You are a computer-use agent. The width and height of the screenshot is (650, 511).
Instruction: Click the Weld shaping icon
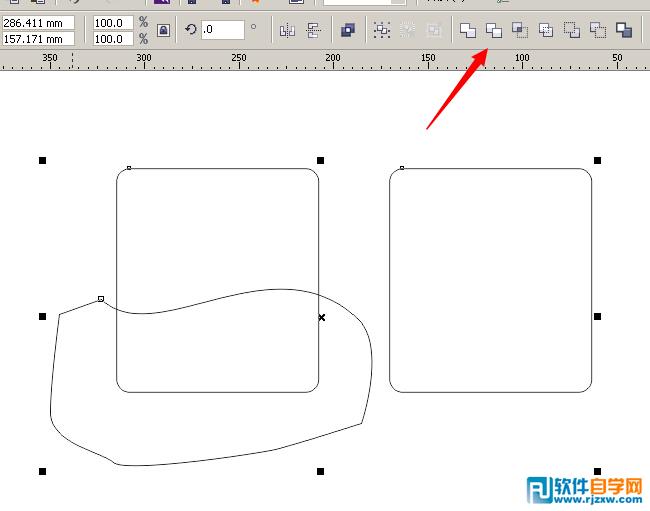pos(468,30)
